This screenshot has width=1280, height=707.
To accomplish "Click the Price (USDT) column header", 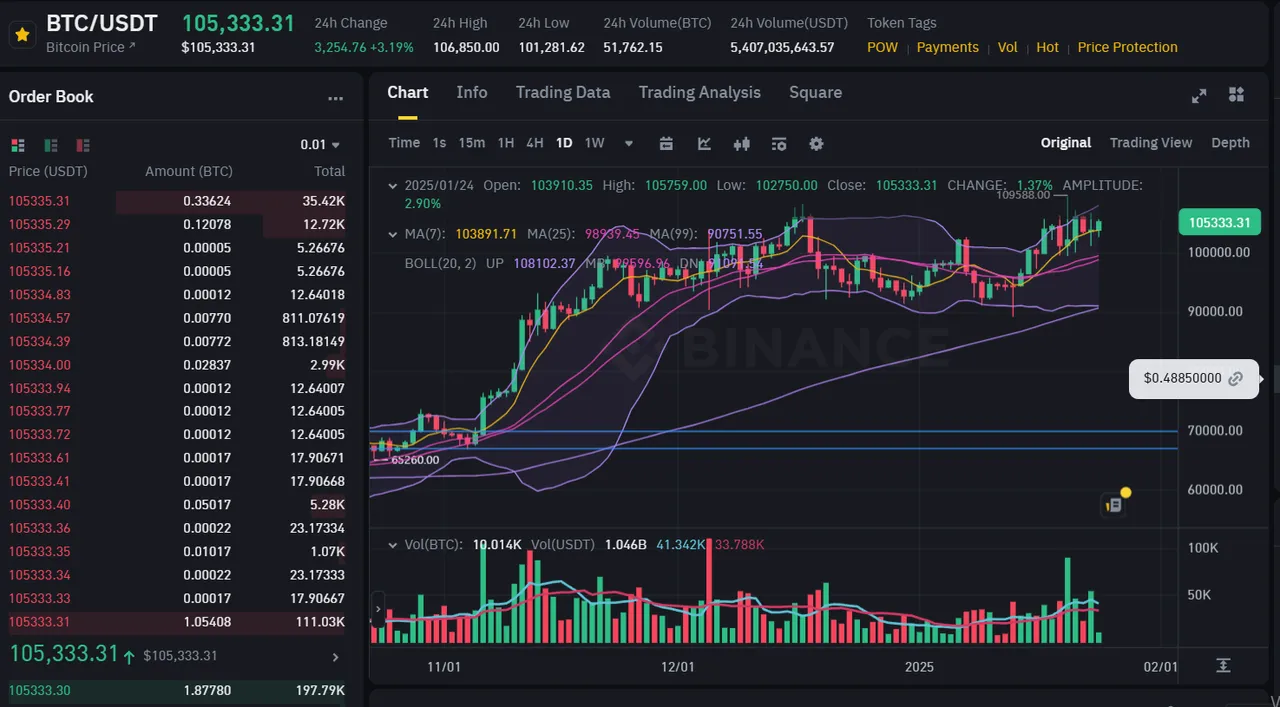I will 48,171.
